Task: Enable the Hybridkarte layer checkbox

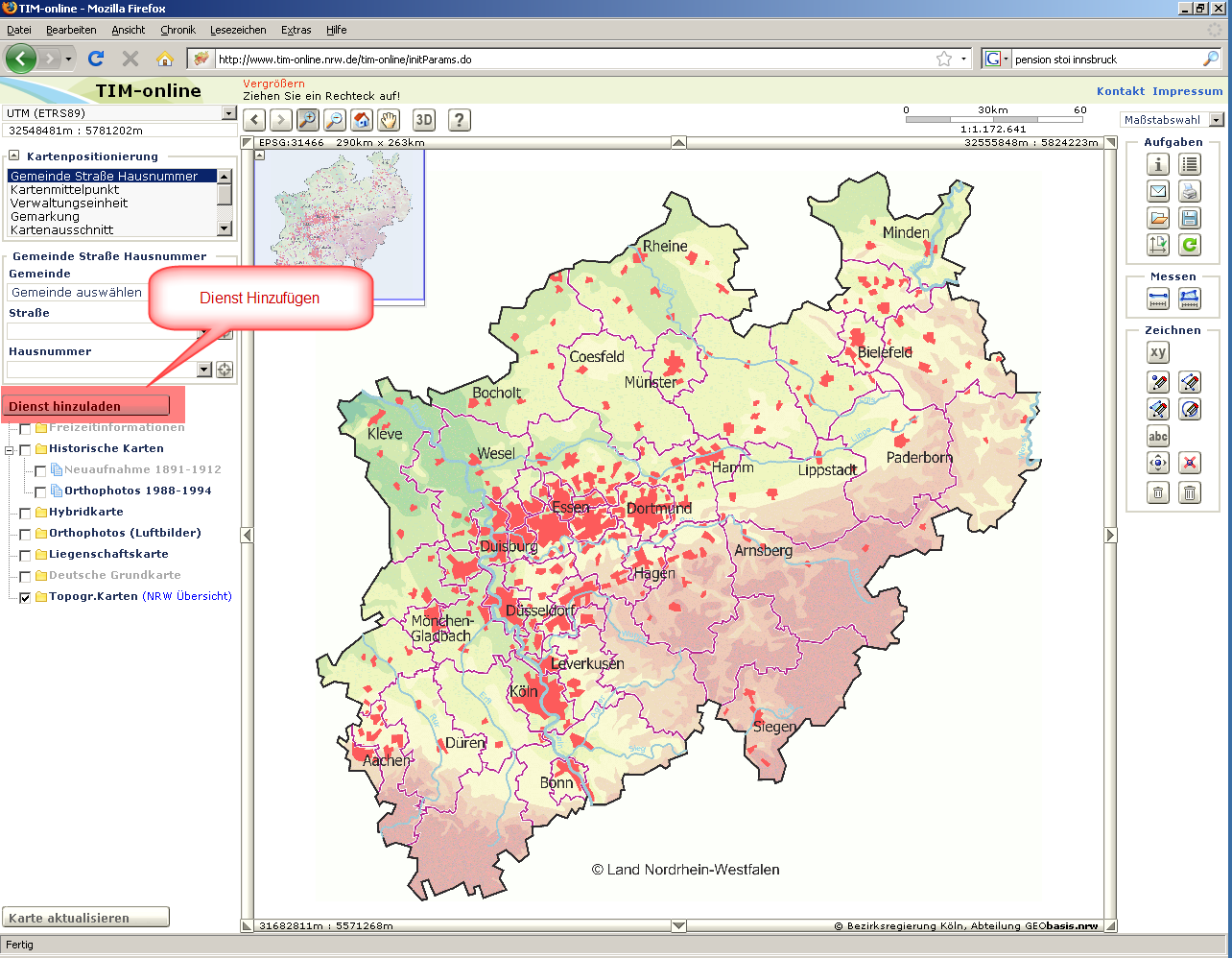Action: [26, 513]
